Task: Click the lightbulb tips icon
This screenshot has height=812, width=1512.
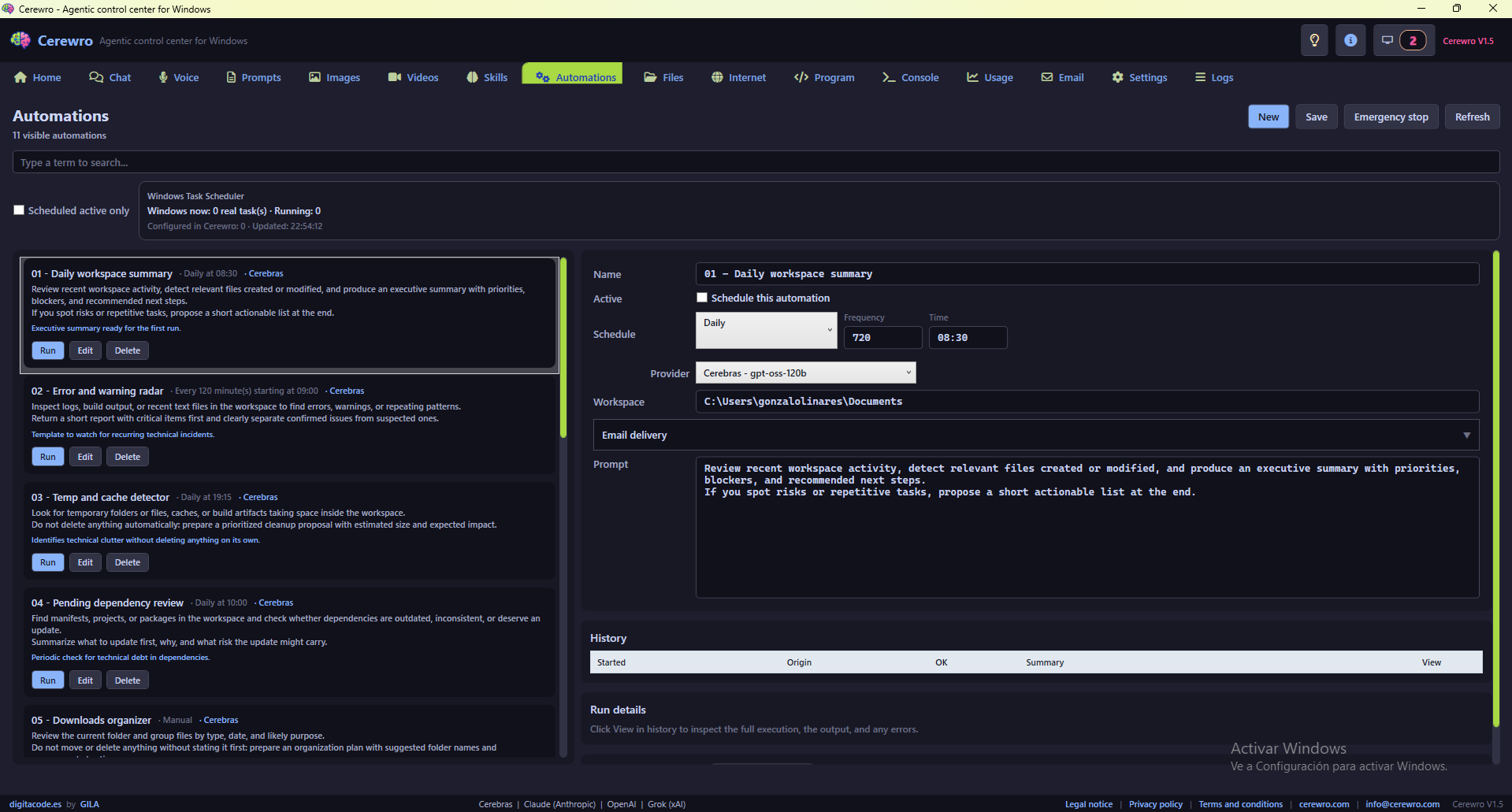Action: 1313,40
